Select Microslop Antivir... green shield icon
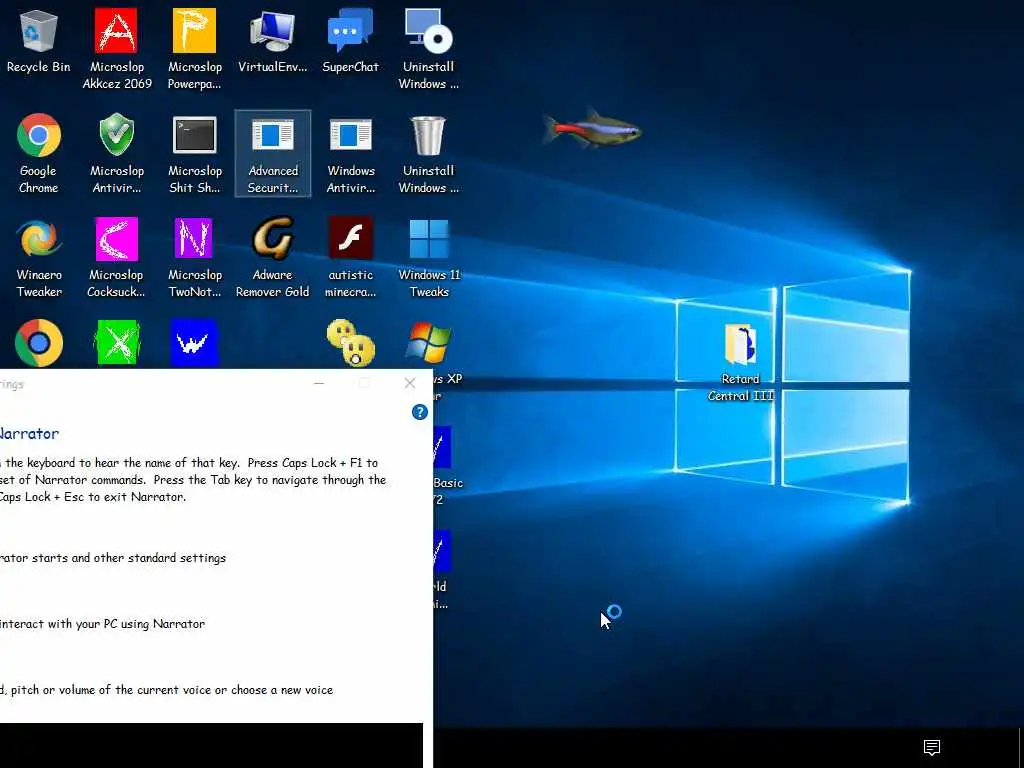The image size is (1024, 768). click(116, 153)
